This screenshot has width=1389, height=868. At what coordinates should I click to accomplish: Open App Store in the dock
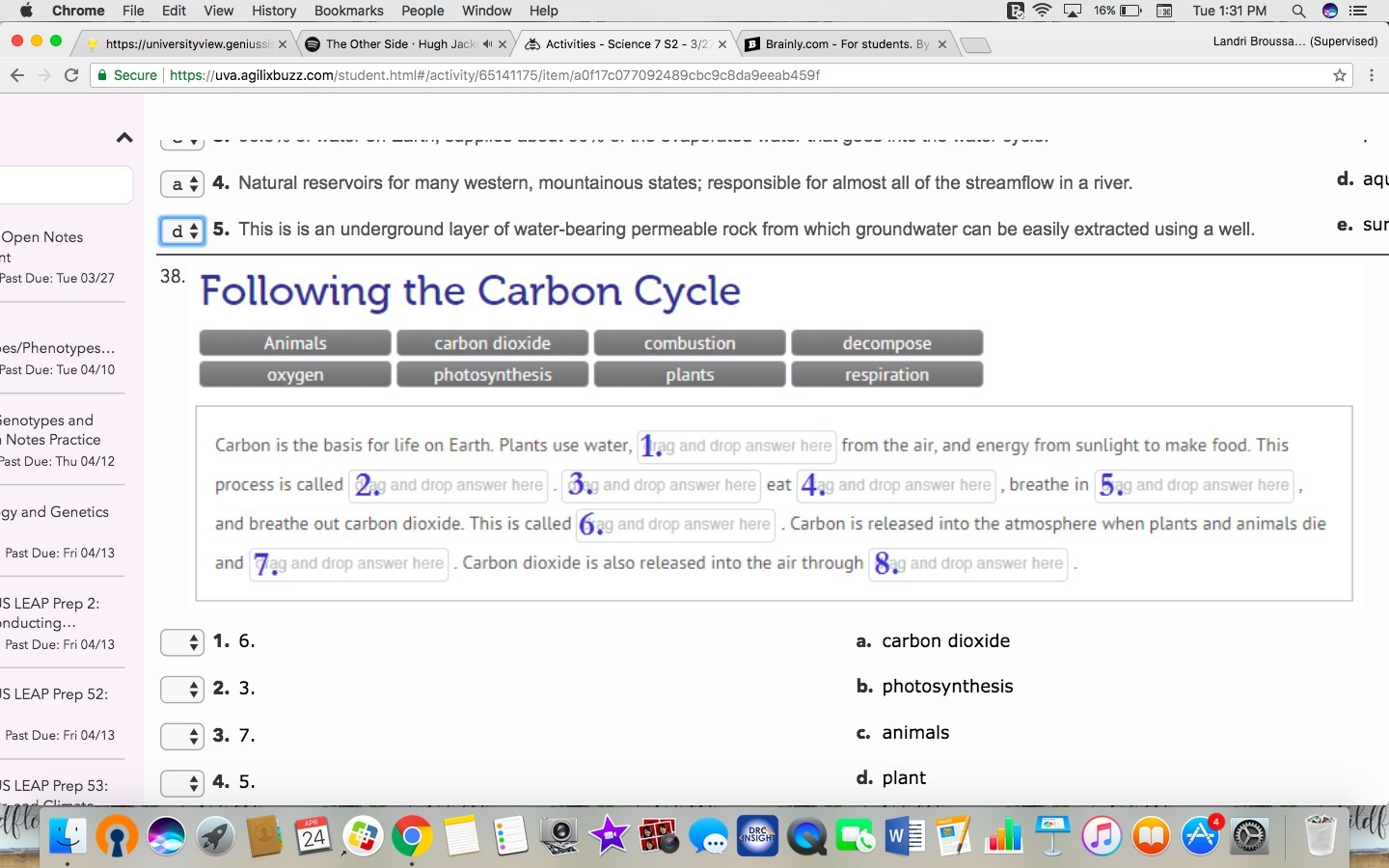(x=1201, y=835)
